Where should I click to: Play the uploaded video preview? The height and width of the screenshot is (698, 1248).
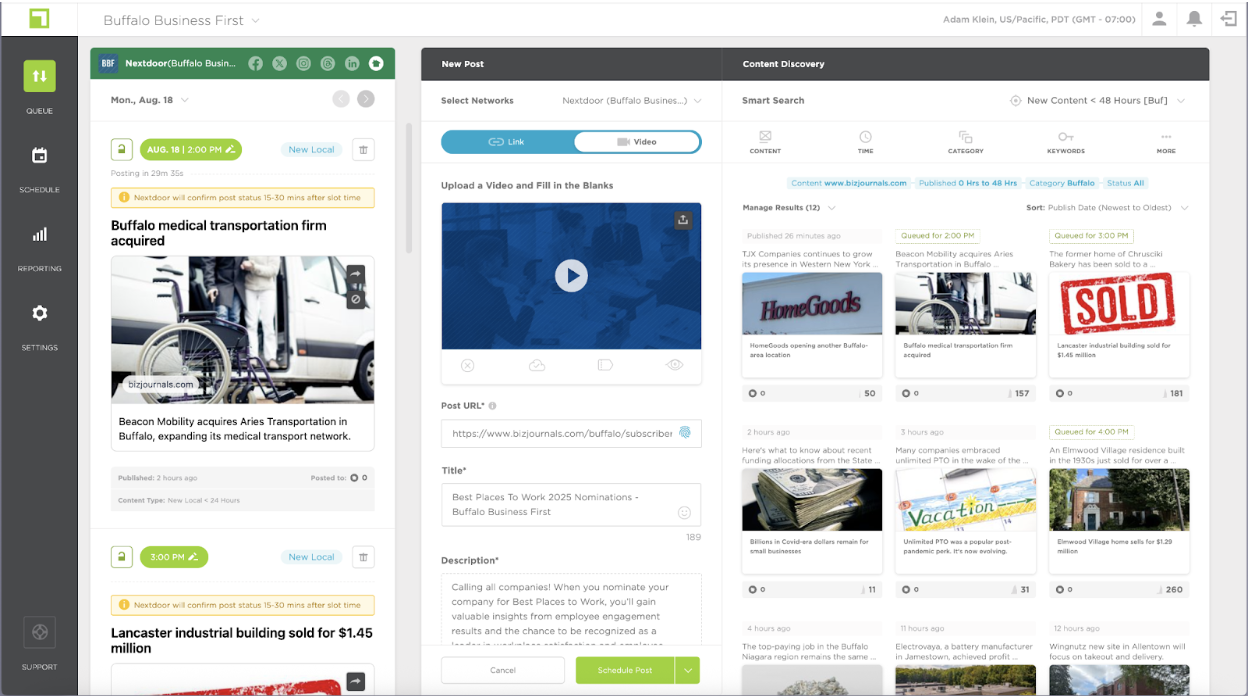(571, 276)
